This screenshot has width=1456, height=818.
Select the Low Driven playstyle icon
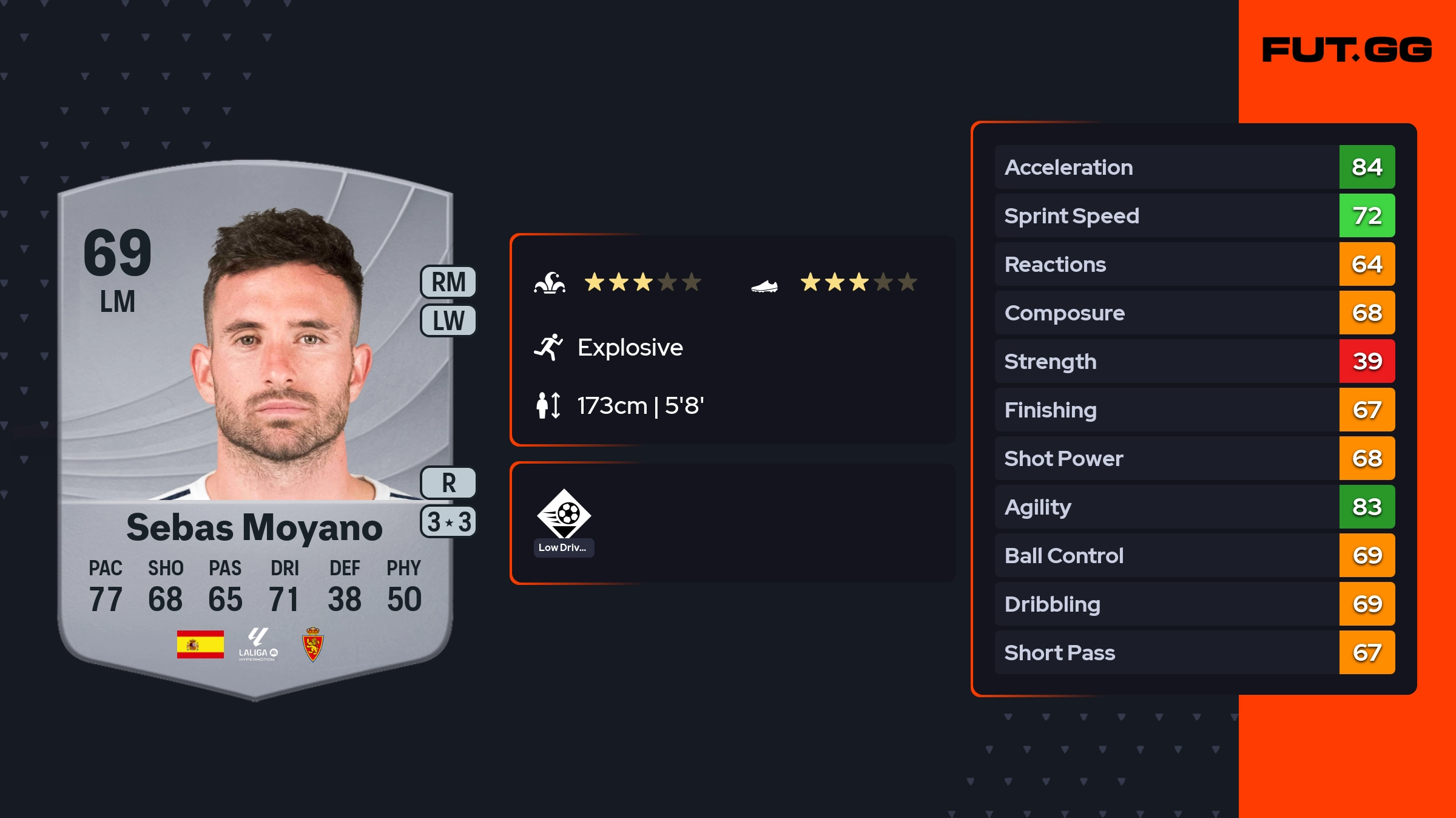pos(564,515)
